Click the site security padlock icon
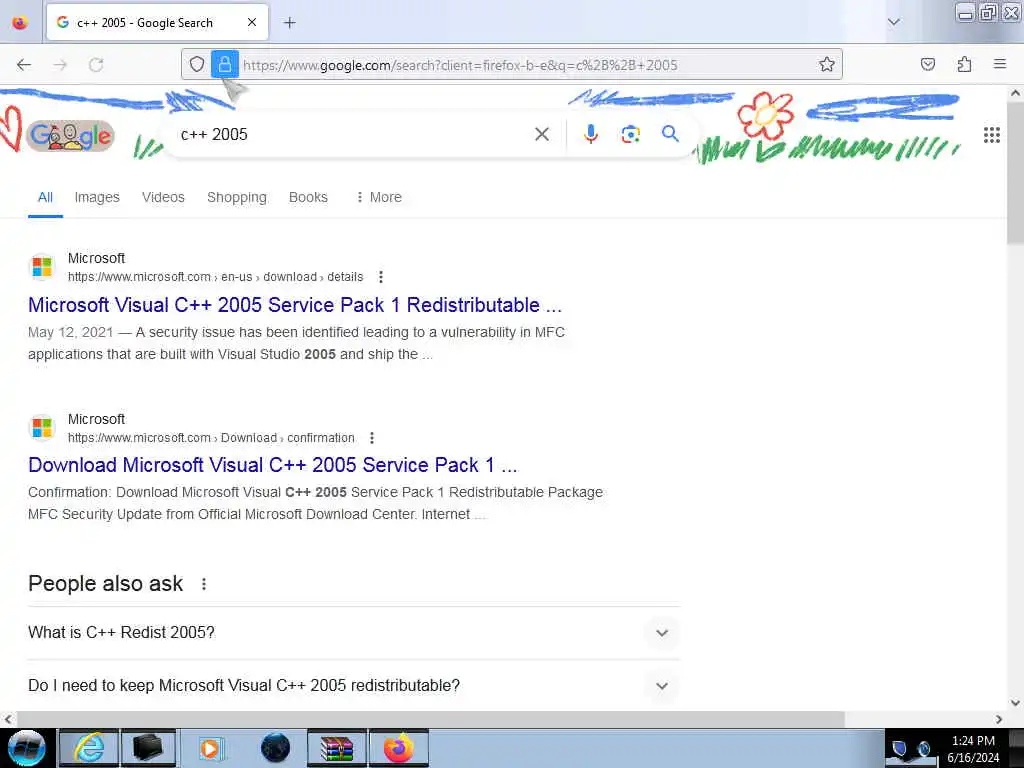 (225, 64)
